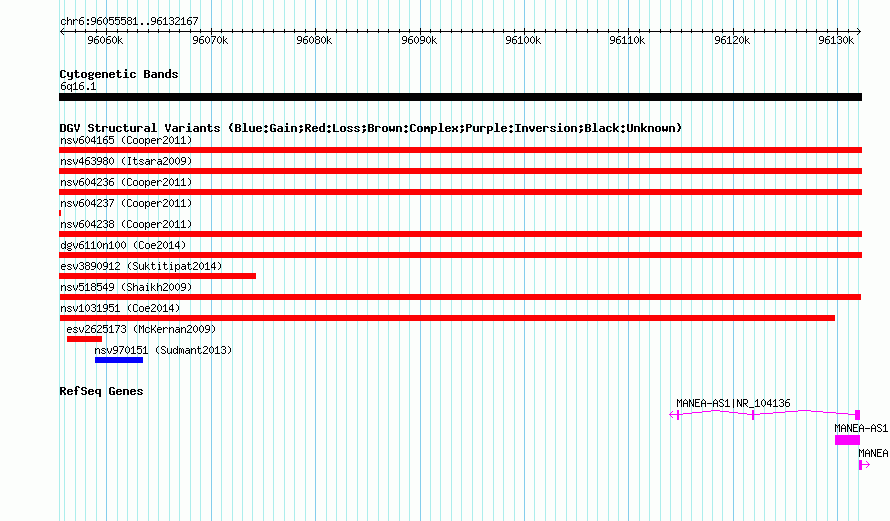Open esv2625173 (McKernan2009) variant label
This screenshot has height=521, width=890.
[x=141, y=329]
